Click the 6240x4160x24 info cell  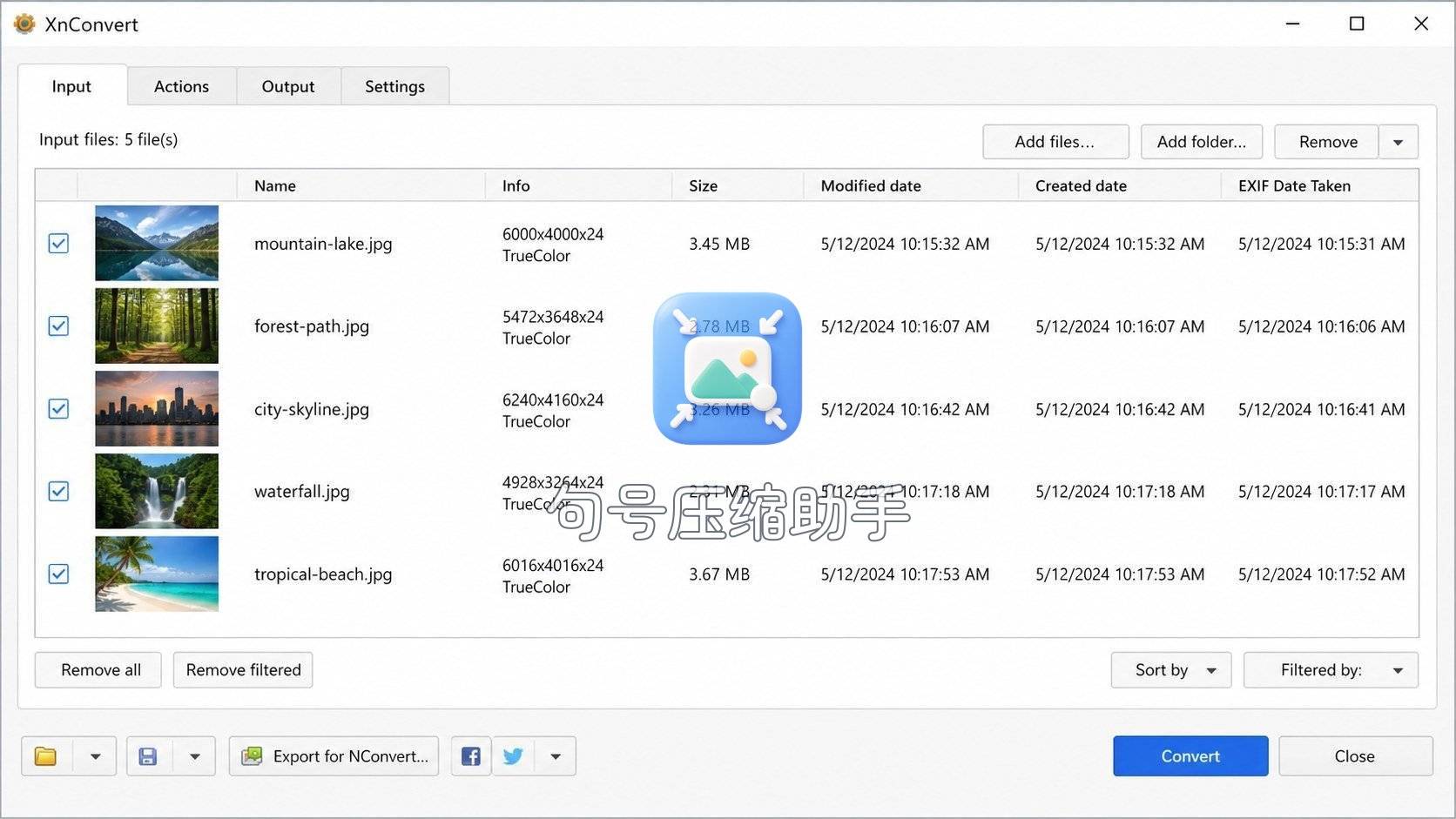553,410
